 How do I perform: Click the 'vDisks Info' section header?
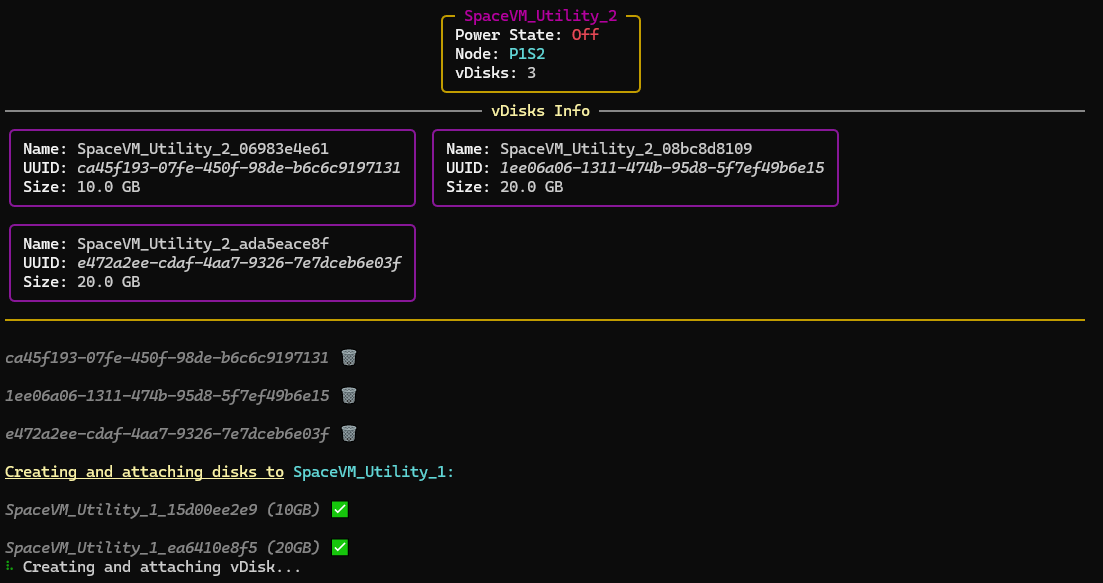tap(540, 111)
